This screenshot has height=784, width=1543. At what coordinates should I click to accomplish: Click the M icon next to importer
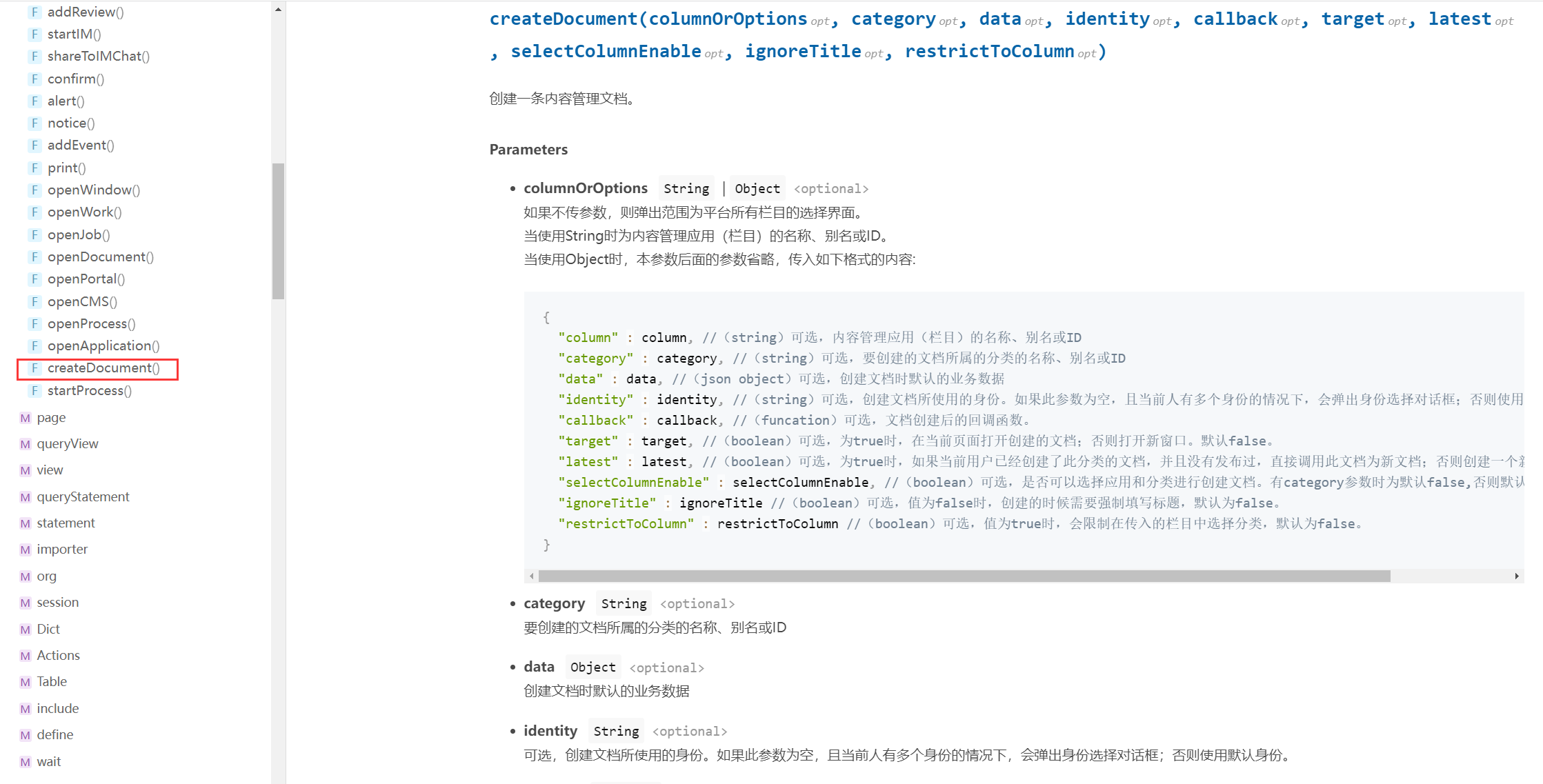[x=26, y=550]
